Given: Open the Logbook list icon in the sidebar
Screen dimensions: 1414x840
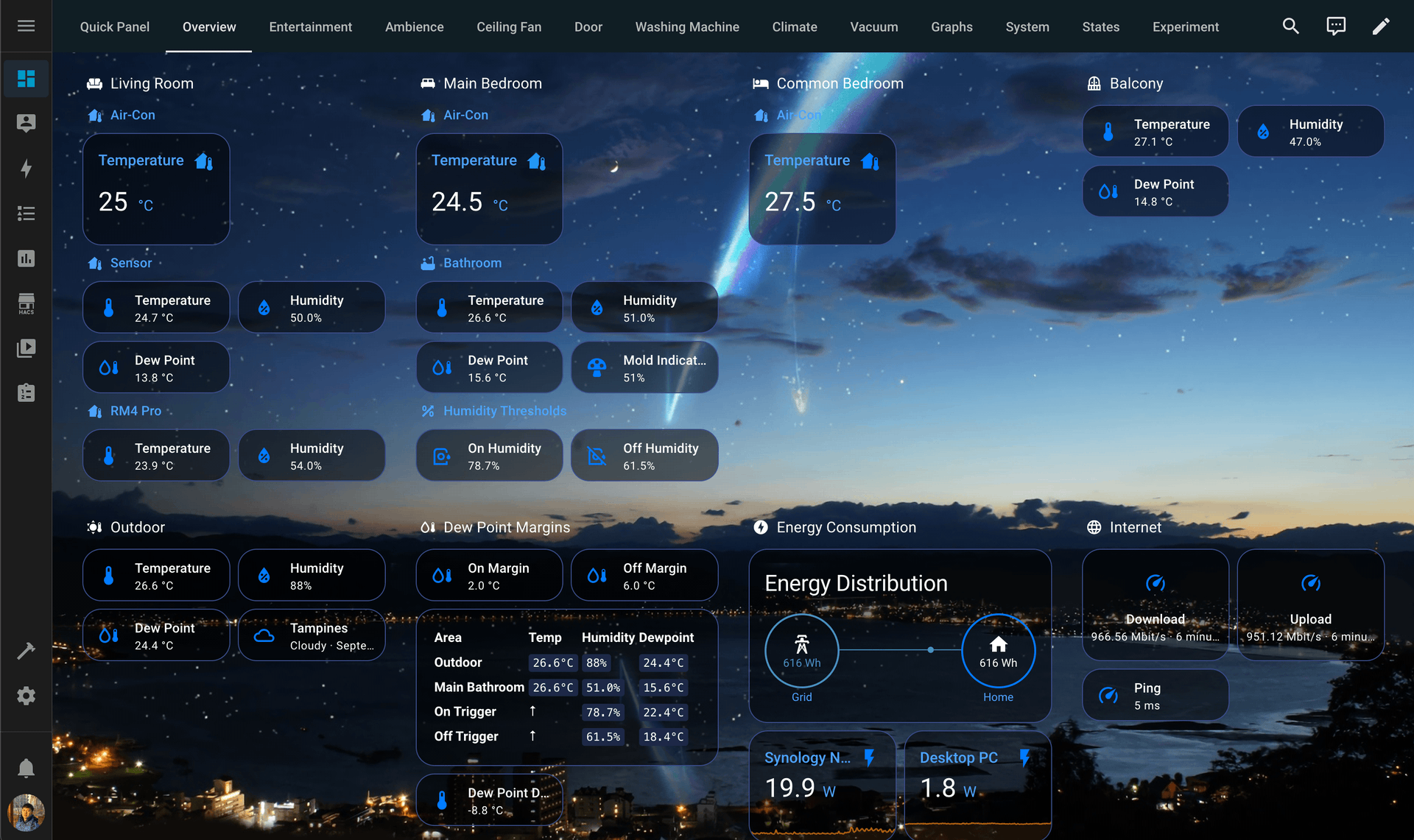Looking at the screenshot, I should point(26,213).
